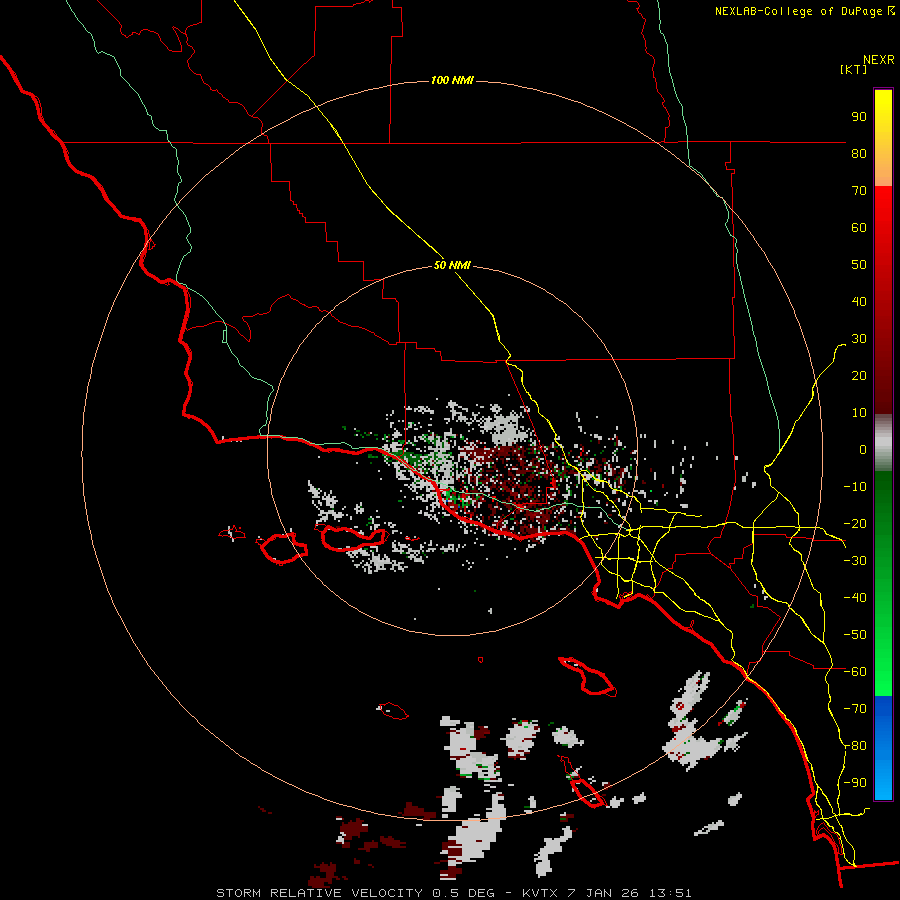
Task: Click the KVTX radar site identifier
Action: [x=540, y=893]
